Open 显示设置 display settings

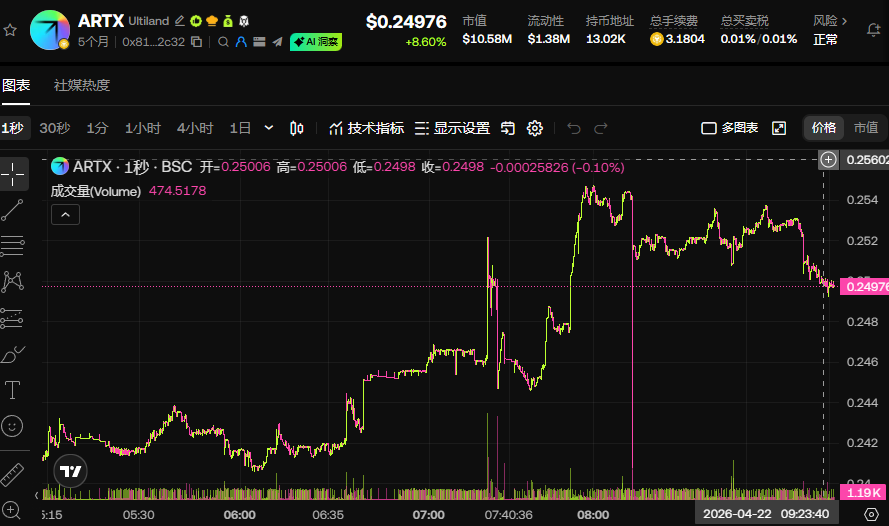point(452,128)
